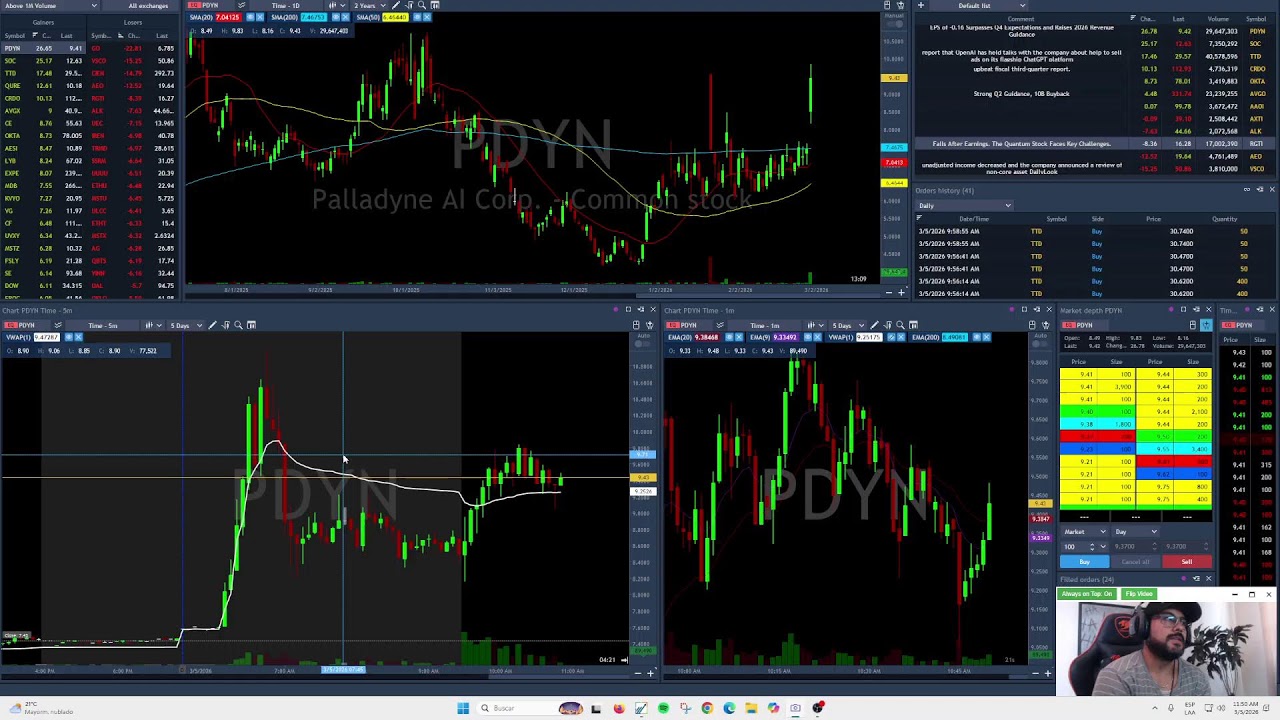Click mouse trading icon in 5m chart
1280x720 pixels.
[x=636, y=325]
